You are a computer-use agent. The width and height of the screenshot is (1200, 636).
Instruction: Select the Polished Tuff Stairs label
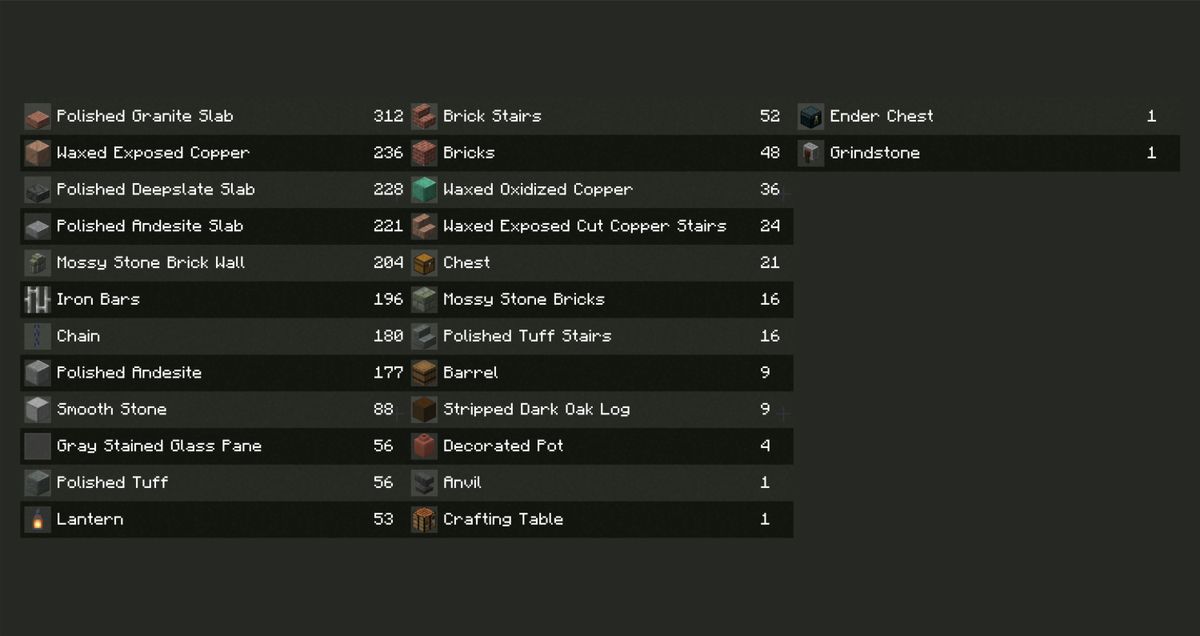click(x=527, y=337)
